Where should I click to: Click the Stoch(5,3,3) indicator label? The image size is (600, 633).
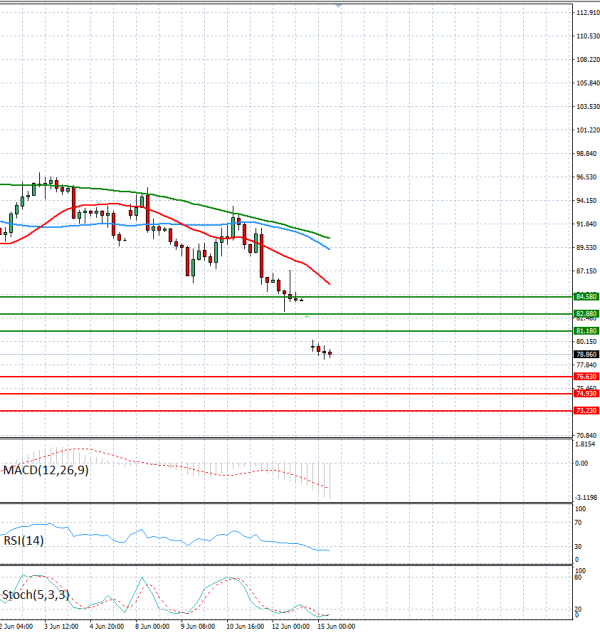click(x=36, y=595)
